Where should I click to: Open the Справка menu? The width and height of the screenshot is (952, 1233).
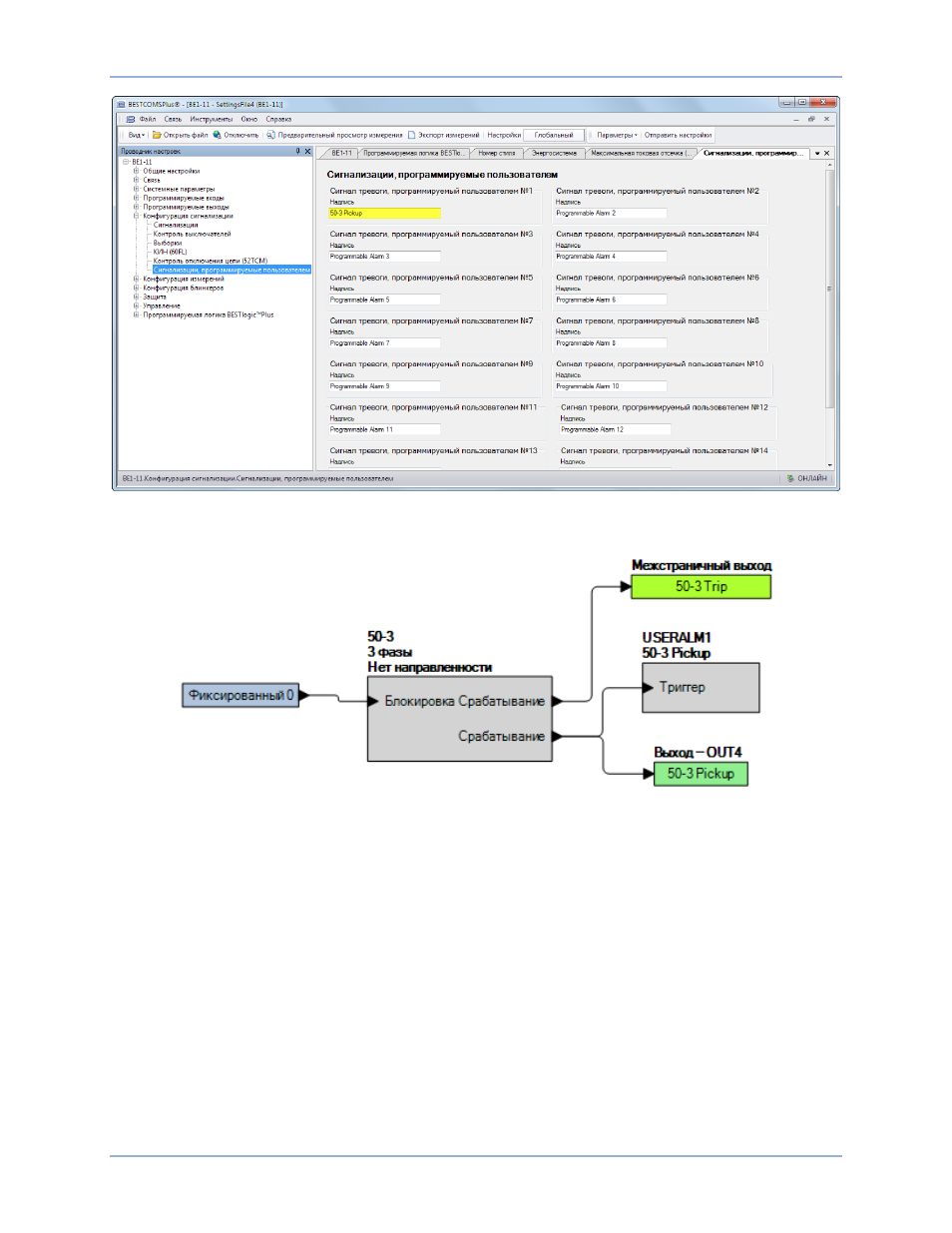[278, 119]
